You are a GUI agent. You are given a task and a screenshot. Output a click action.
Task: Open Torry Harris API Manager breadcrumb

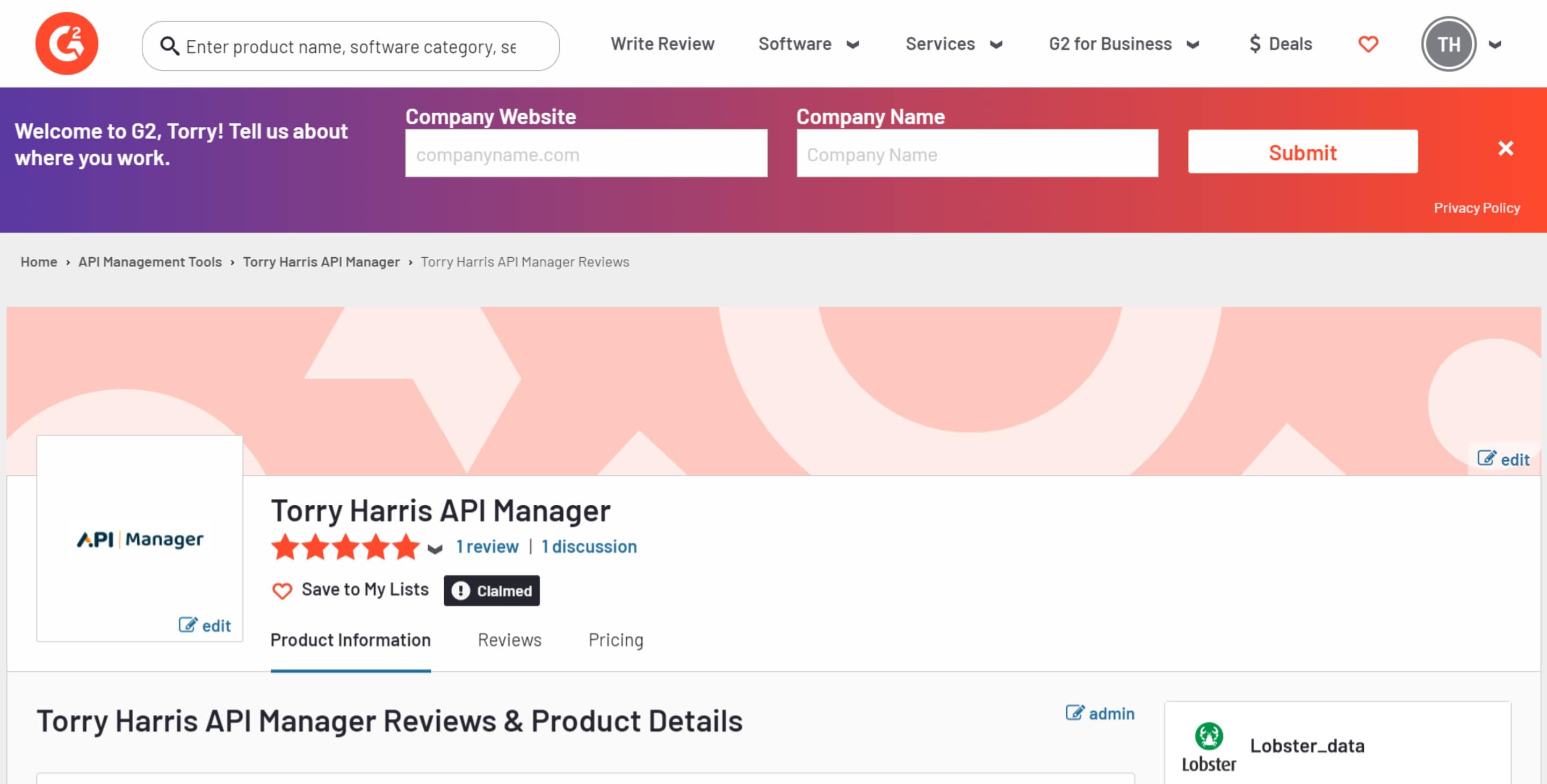click(321, 262)
